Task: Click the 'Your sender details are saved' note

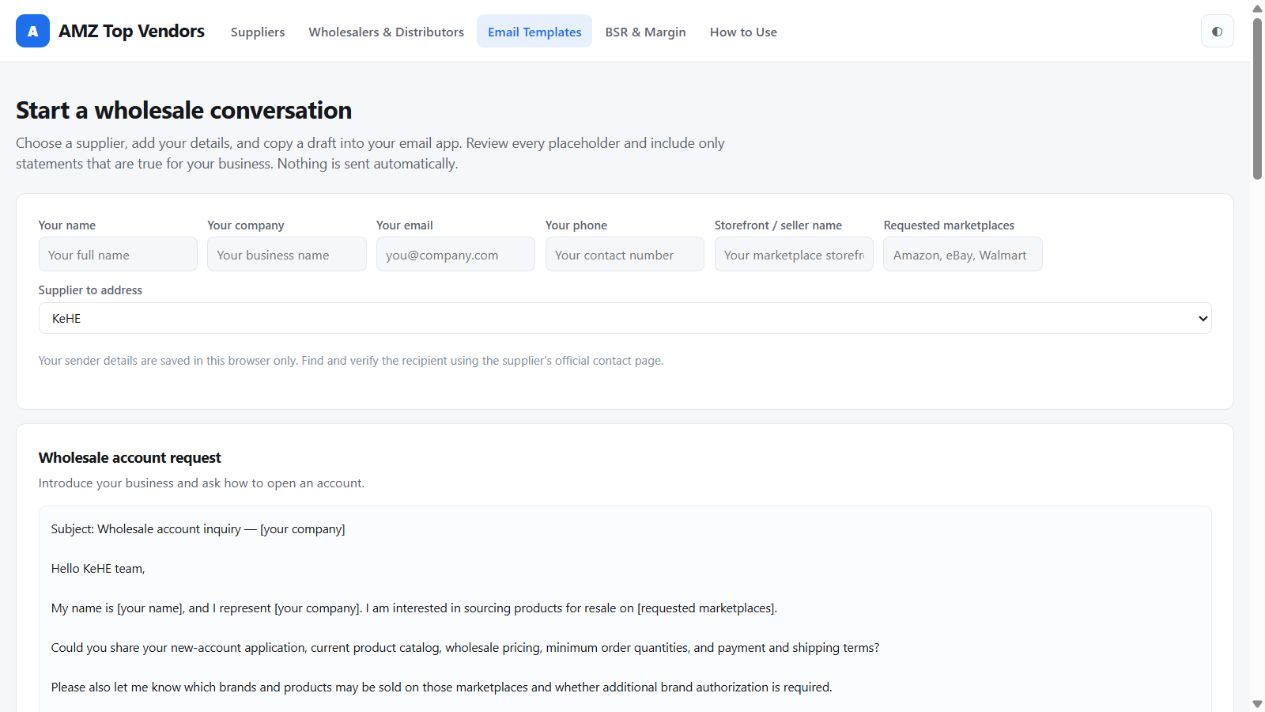Action: point(351,360)
